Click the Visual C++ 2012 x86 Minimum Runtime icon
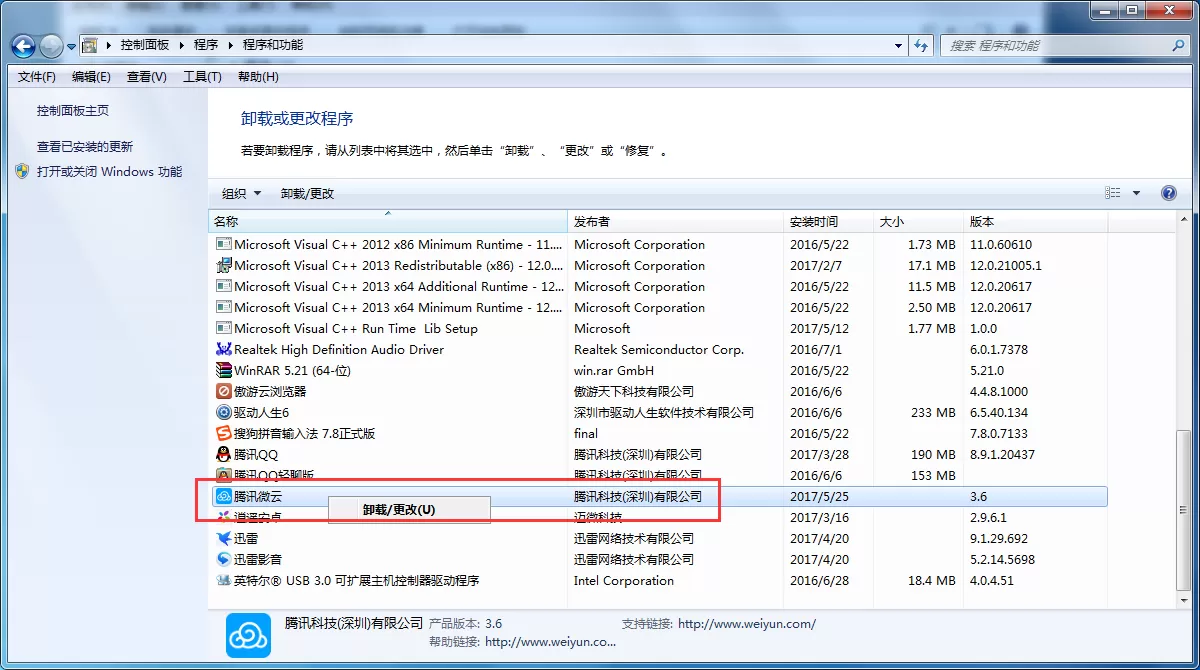 pyautogui.click(x=224, y=244)
